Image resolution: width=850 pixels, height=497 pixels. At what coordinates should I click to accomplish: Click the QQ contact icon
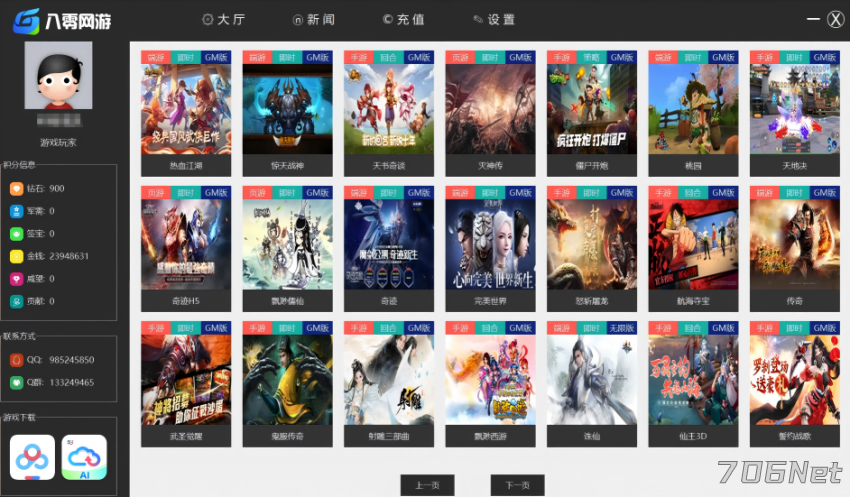coord(16,360)
